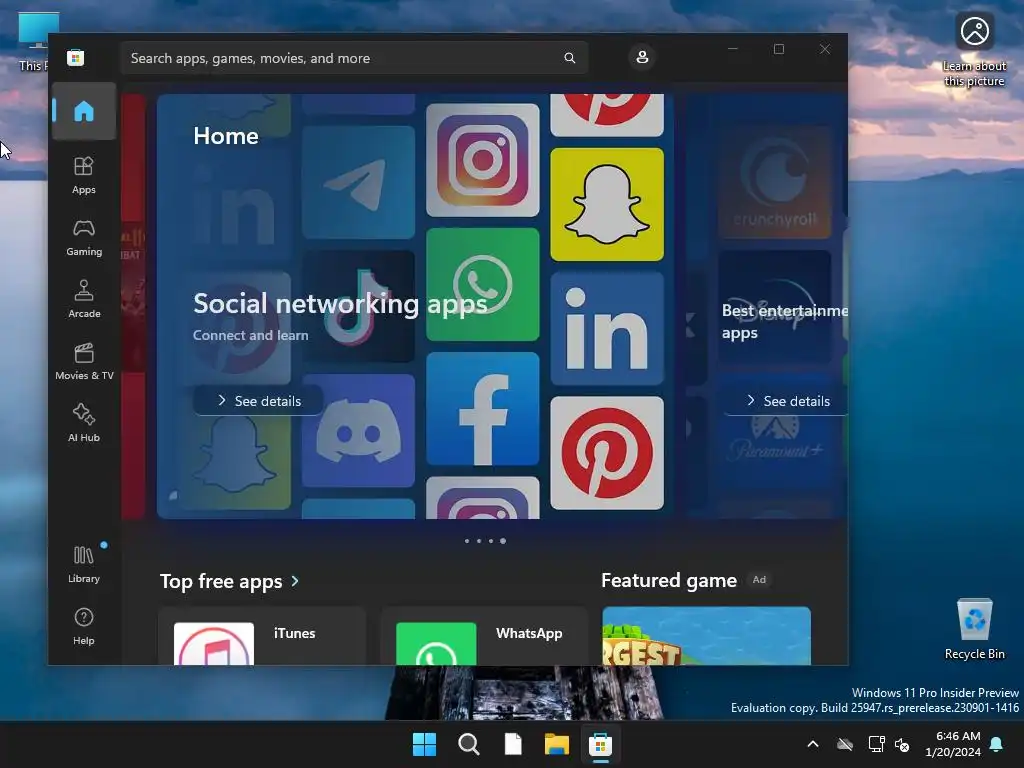Open the Library section
This screenshot has height=768, width=1024.
pos(84,564)
